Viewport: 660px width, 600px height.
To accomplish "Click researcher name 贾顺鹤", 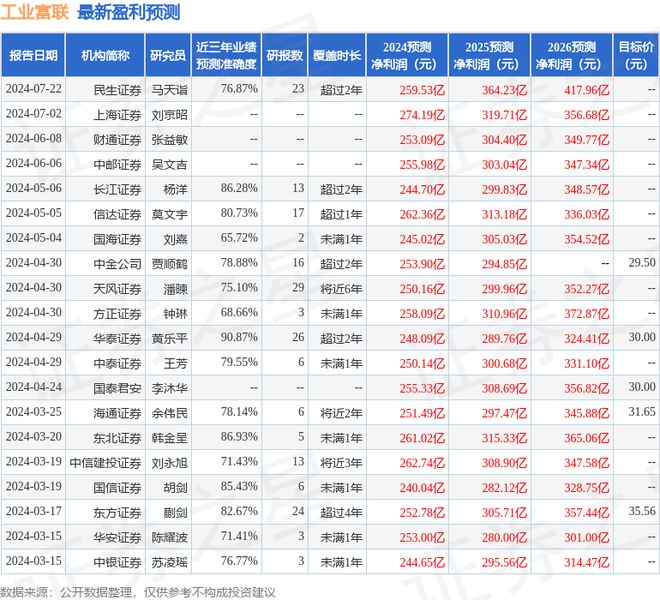I will pos(169,264).
